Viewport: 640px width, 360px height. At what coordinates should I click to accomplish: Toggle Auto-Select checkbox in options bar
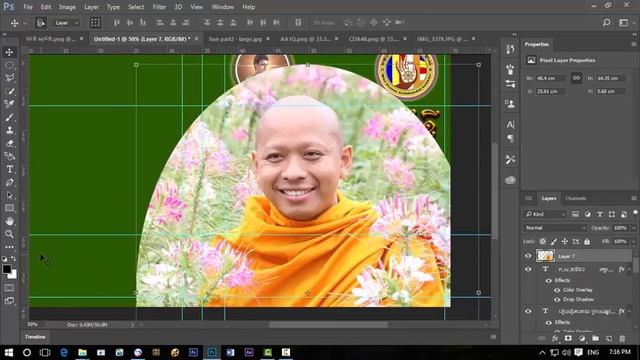(40, 22)
